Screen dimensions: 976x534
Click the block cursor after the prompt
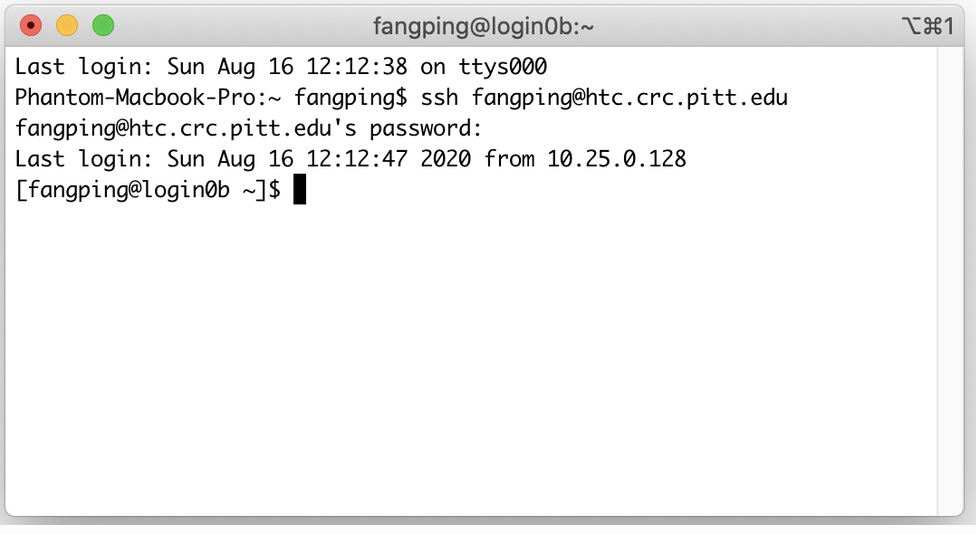pos(299,189)
